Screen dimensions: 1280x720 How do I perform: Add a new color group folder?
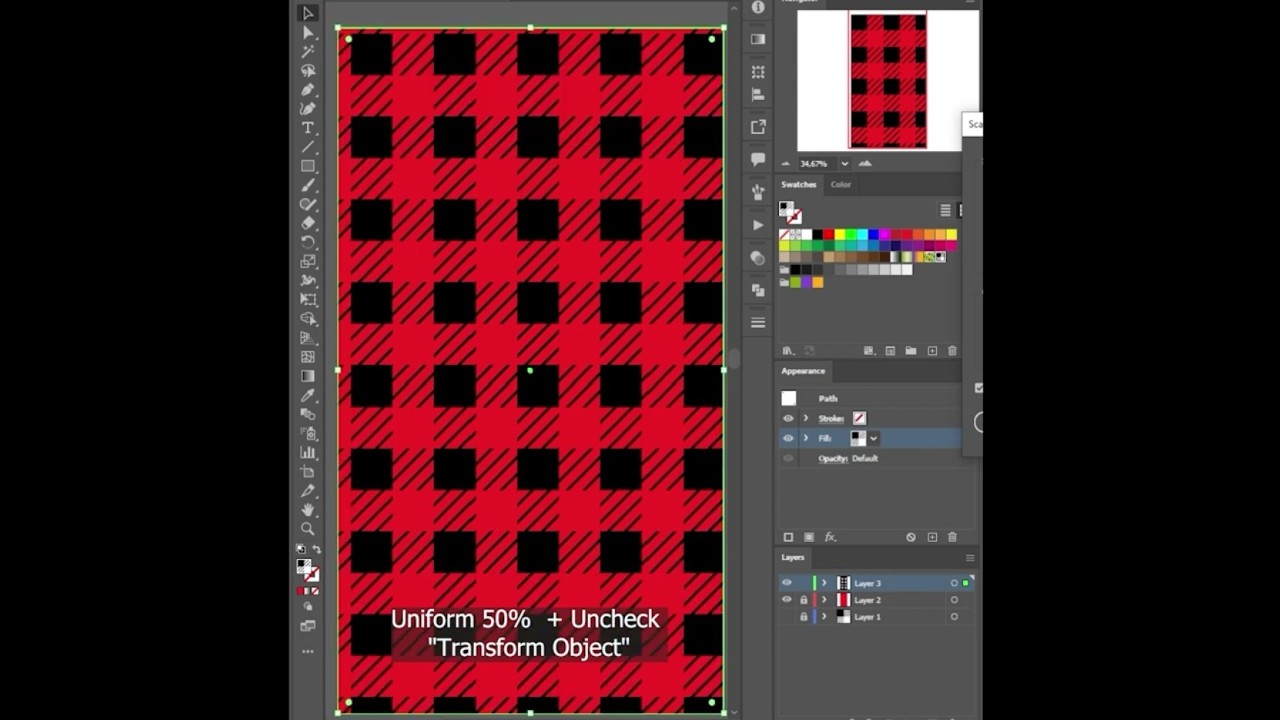pyautogui.click(x=910, y=351)
